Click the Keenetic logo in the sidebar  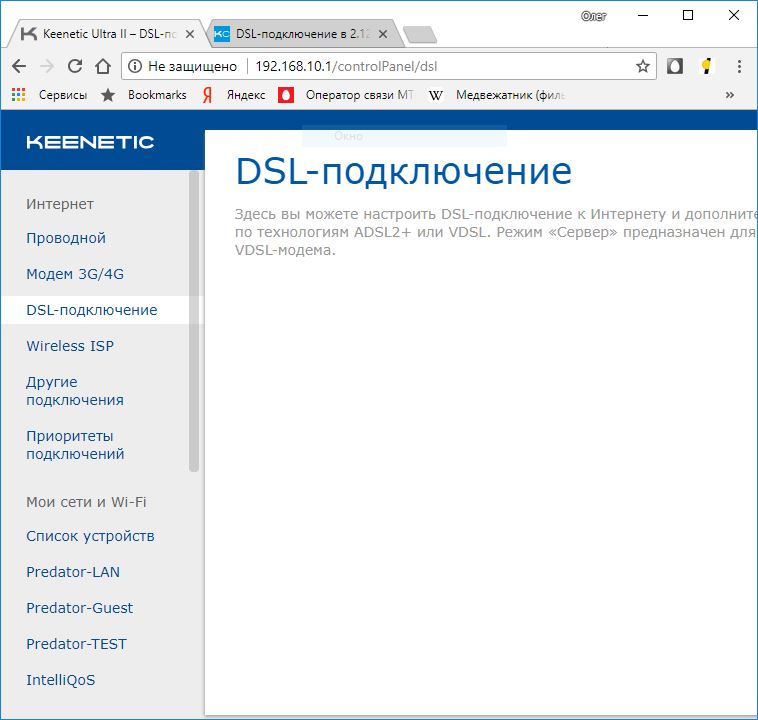tap(90, 142)
